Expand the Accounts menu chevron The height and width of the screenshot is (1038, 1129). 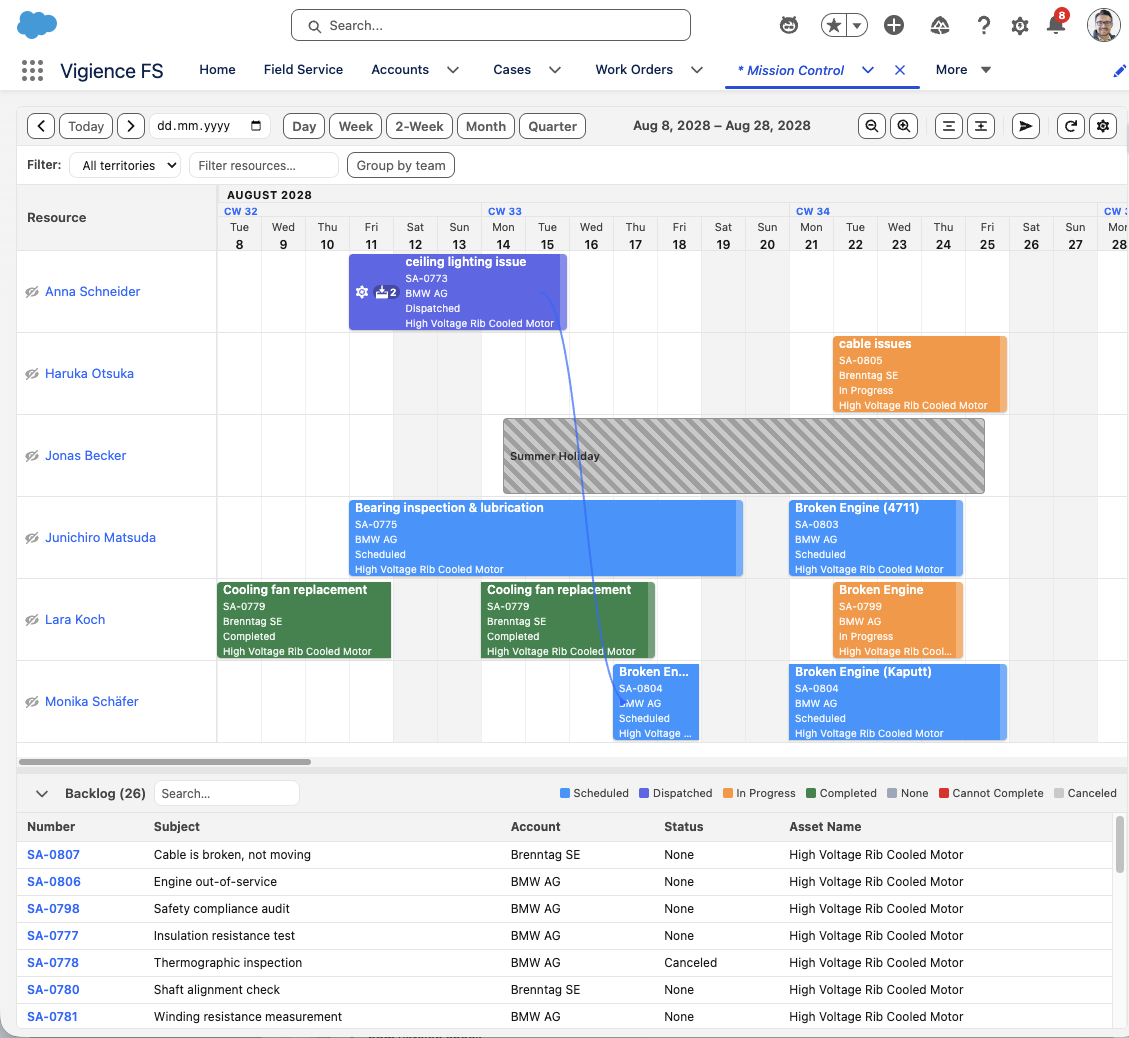click(453, 70)
